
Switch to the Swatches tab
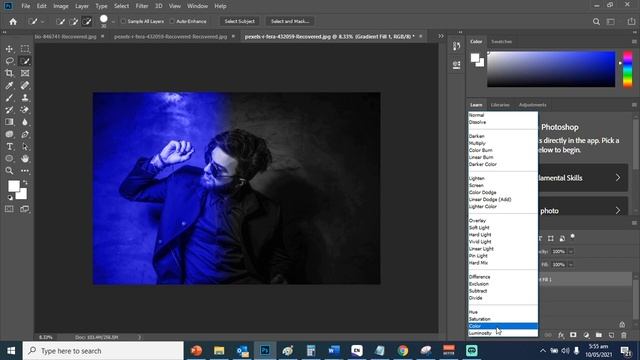[x=501, y=42]
